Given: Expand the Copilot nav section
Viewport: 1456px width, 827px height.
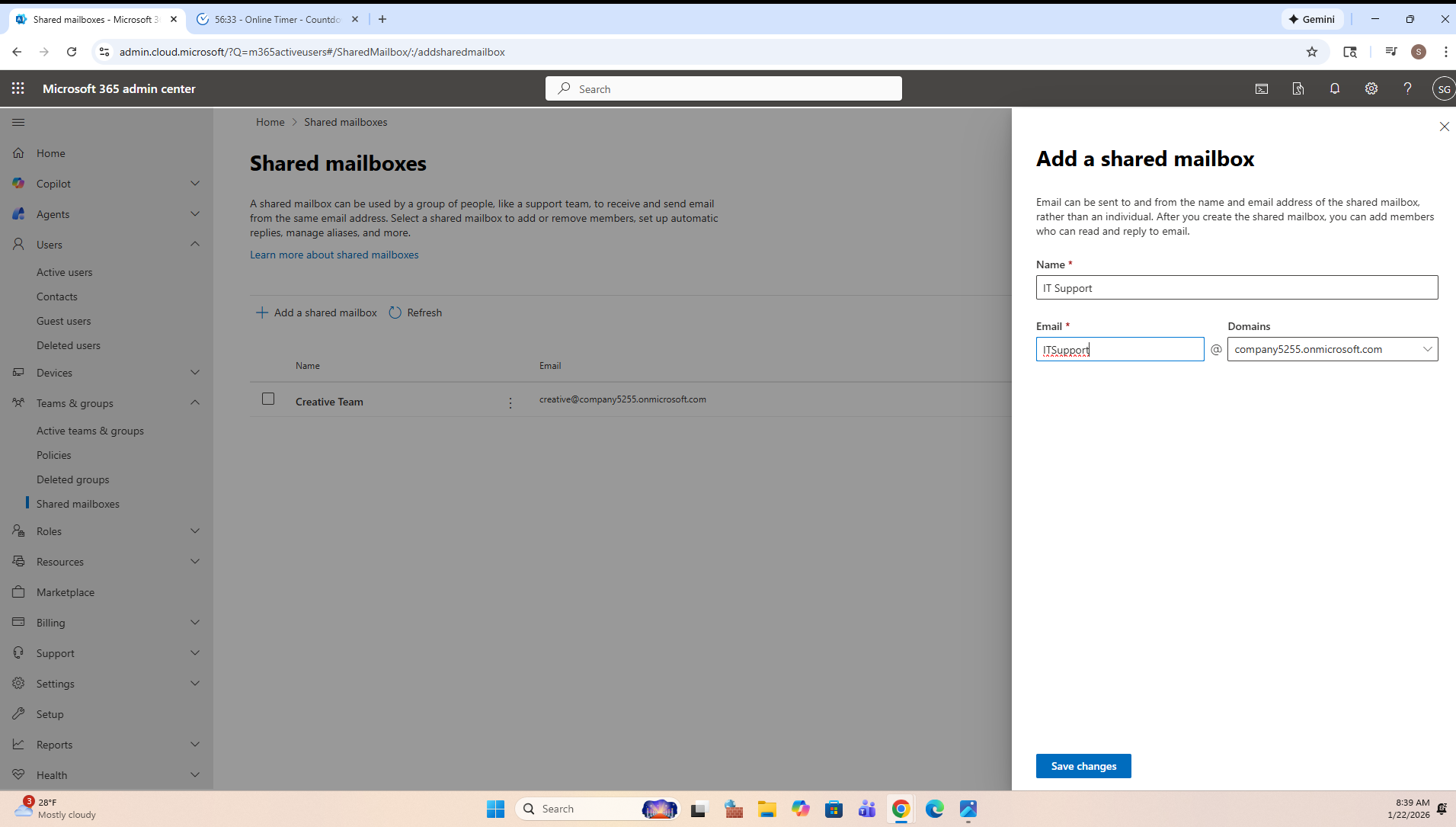Looking at the screenshot, I should click(x=195, y=183).
